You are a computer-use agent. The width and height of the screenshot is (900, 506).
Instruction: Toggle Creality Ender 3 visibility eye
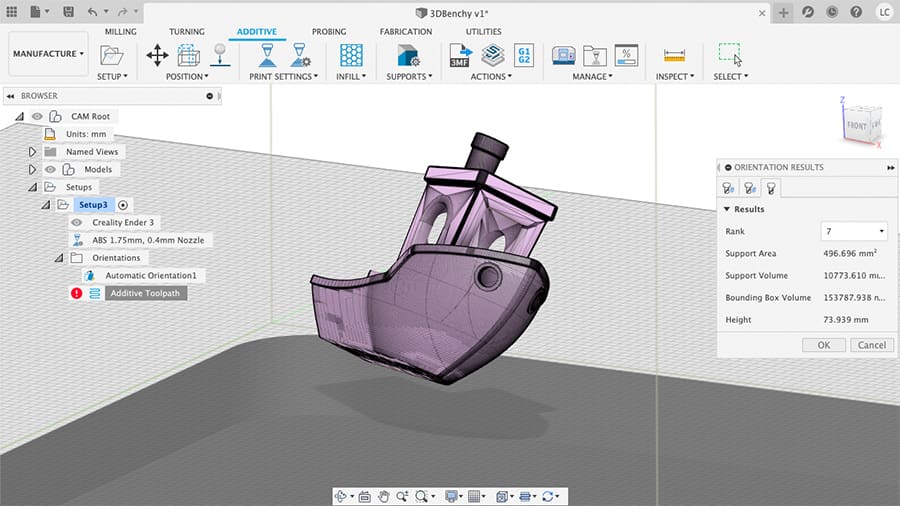tap(77, 223)
